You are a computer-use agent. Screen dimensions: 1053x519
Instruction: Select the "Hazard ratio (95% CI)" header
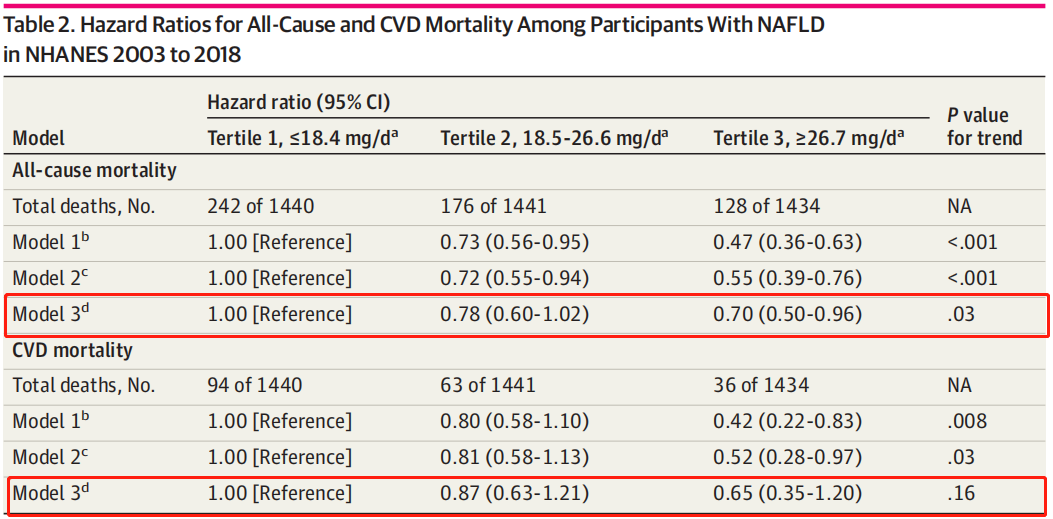(298, 102)
